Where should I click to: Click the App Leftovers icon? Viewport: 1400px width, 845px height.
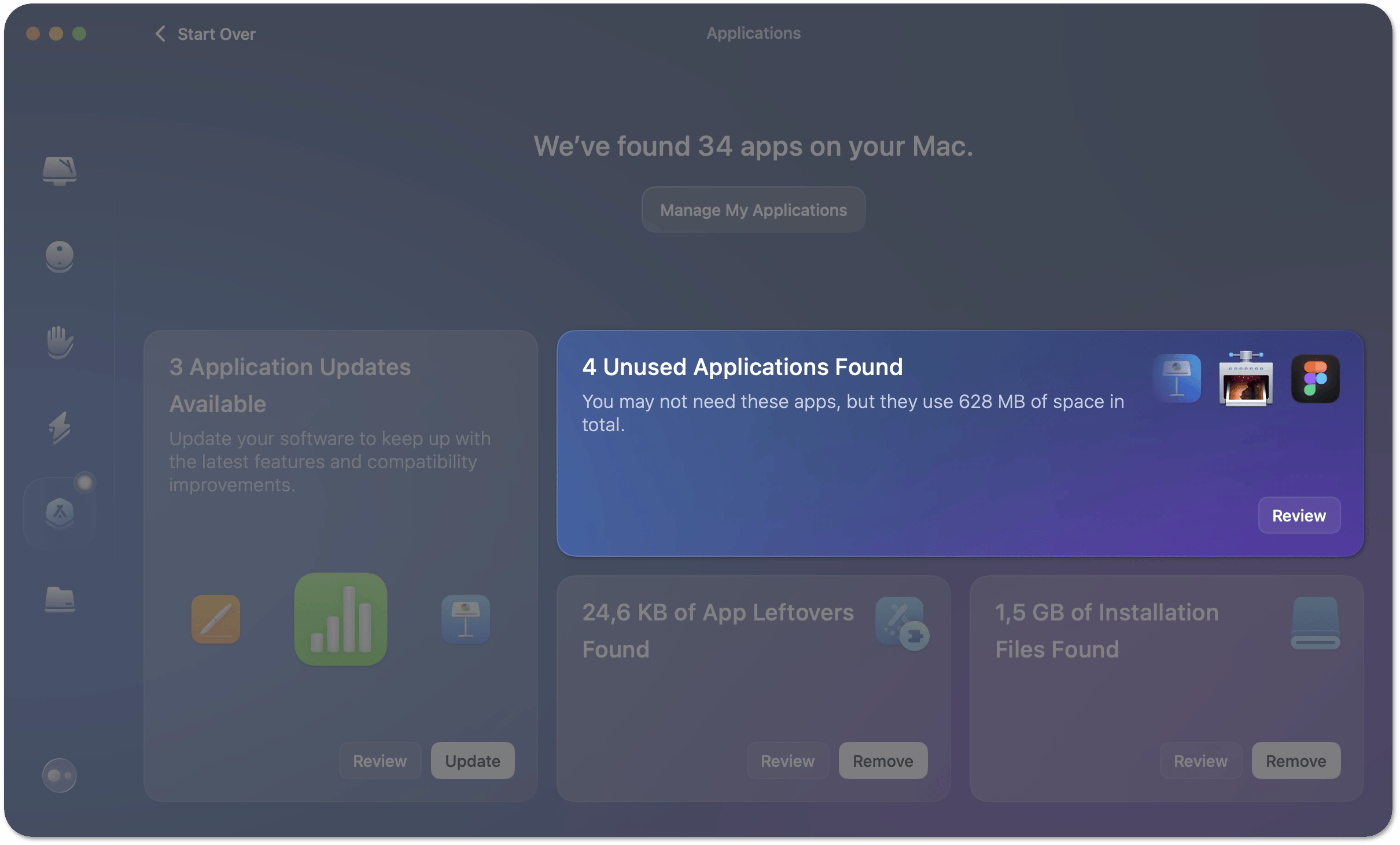click(902, 623)
